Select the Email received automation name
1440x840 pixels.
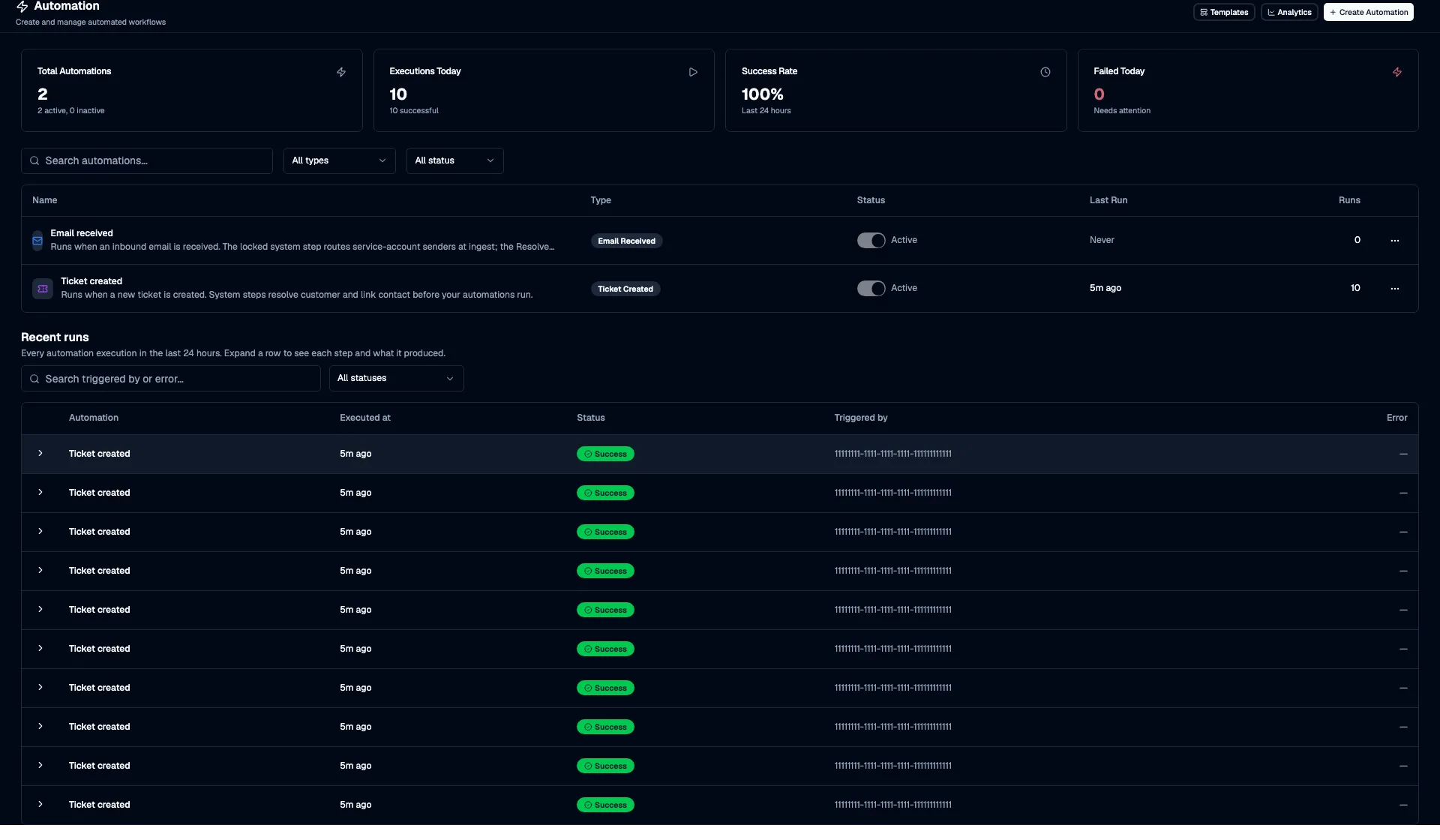82,233
